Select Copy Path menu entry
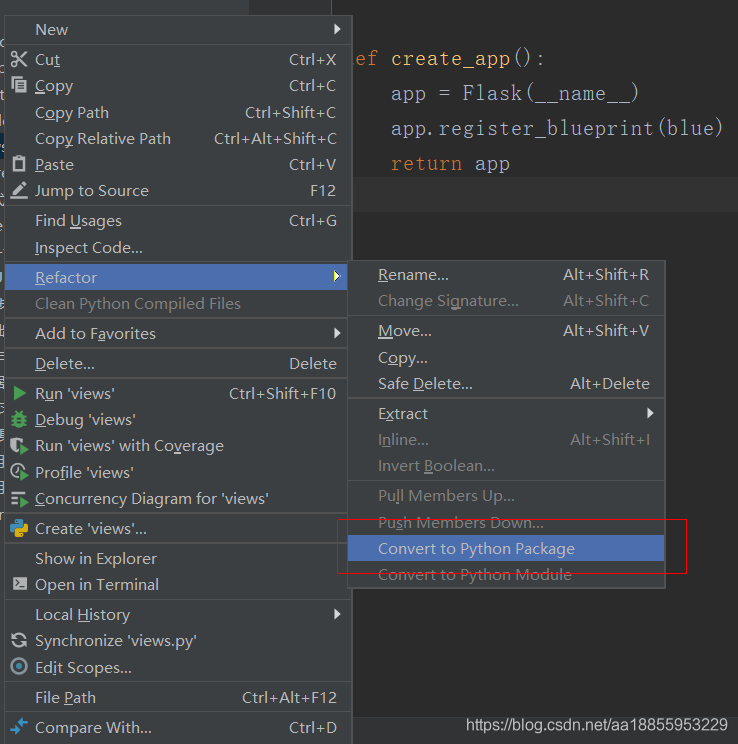The width and height of the screenshot is (738, 744). click(178, 112)
